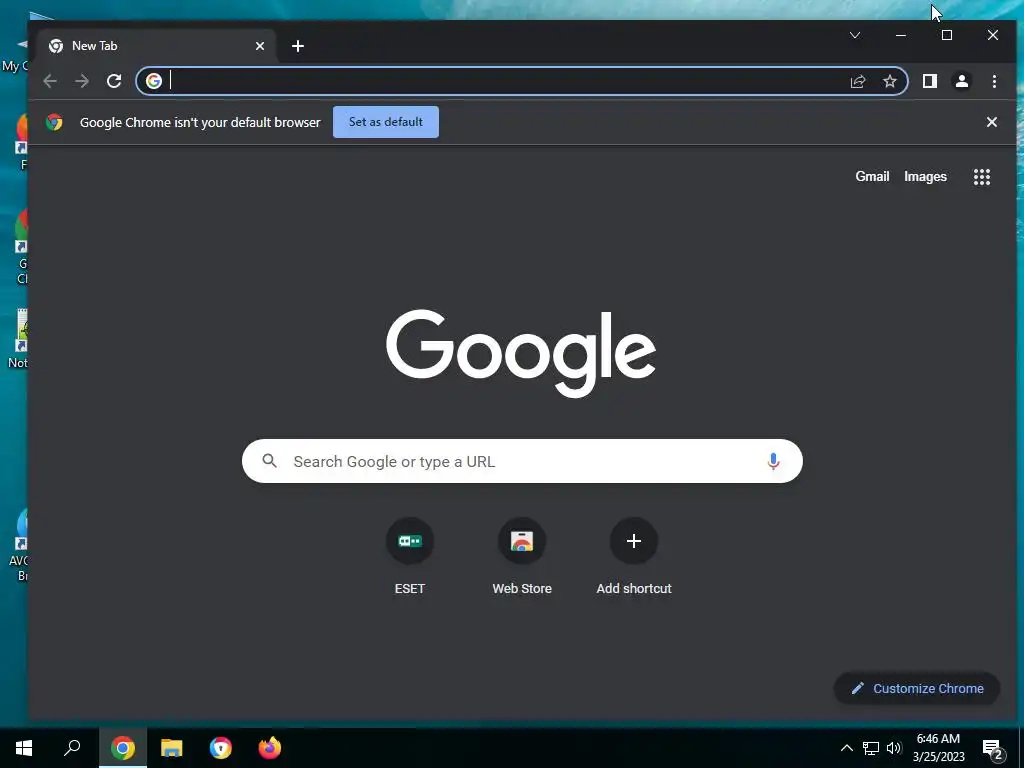Reload the page with refresh icon
This screenshot has width=1024, height=768.
click(x=114, y=81)
